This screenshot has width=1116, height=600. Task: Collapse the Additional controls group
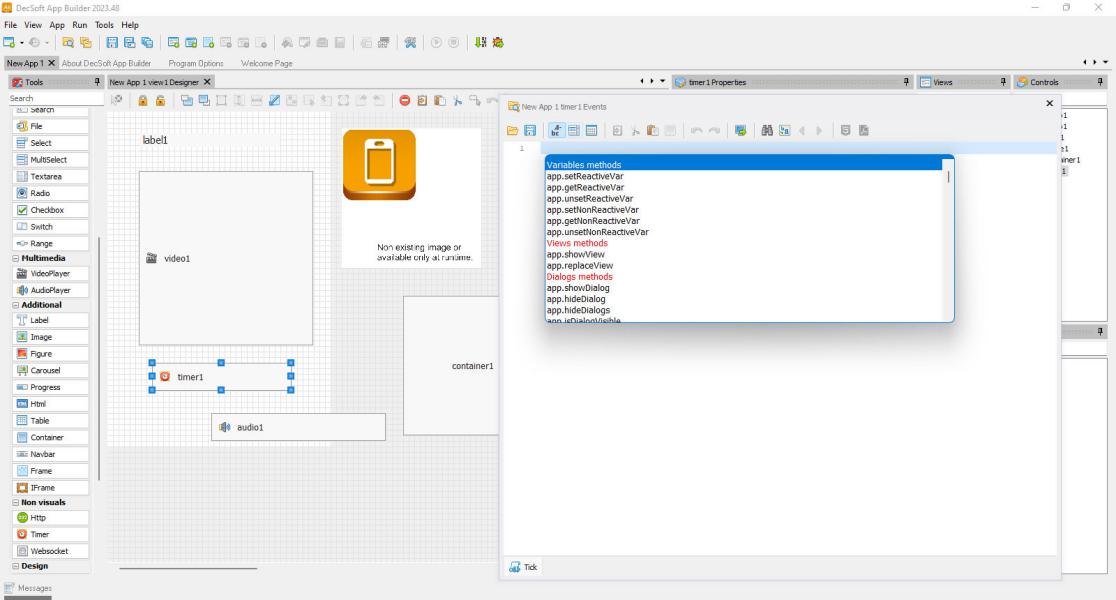pyautogui.click(x=16, y=305)
